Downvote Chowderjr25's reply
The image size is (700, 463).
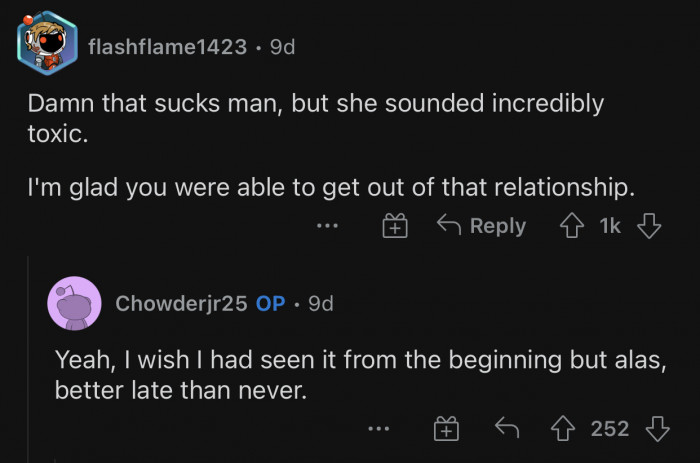pyautogui.click(x=657, y=429)
